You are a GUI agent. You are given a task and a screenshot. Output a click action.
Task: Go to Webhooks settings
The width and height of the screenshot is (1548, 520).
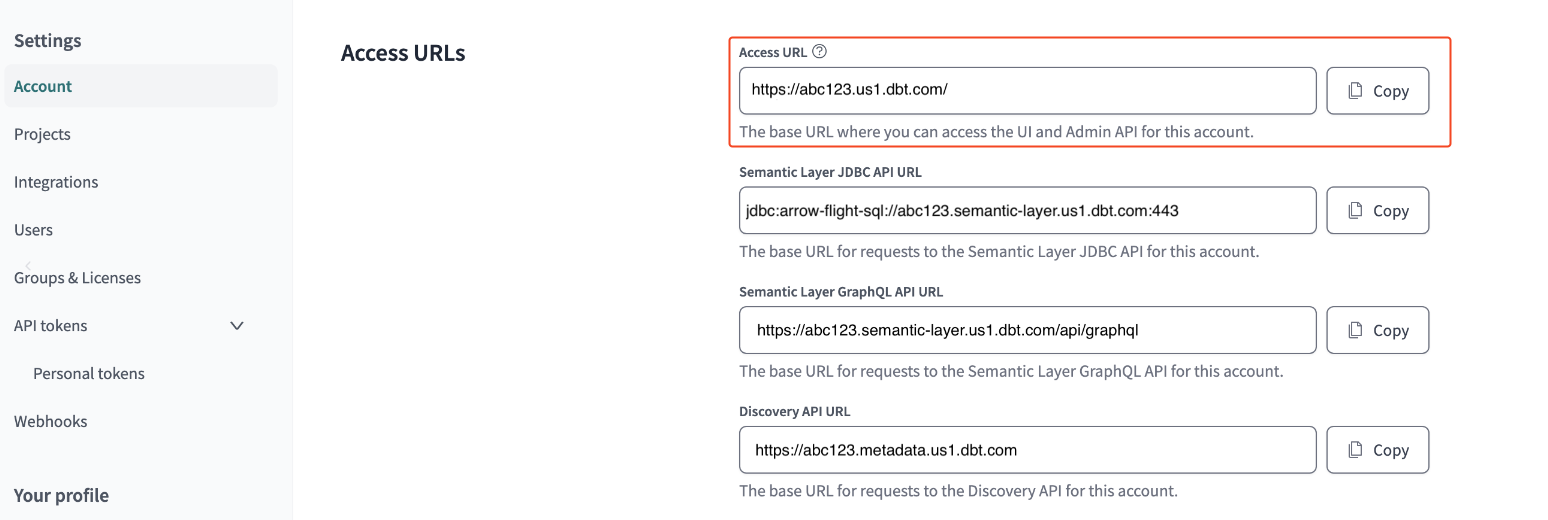[51, 422]
